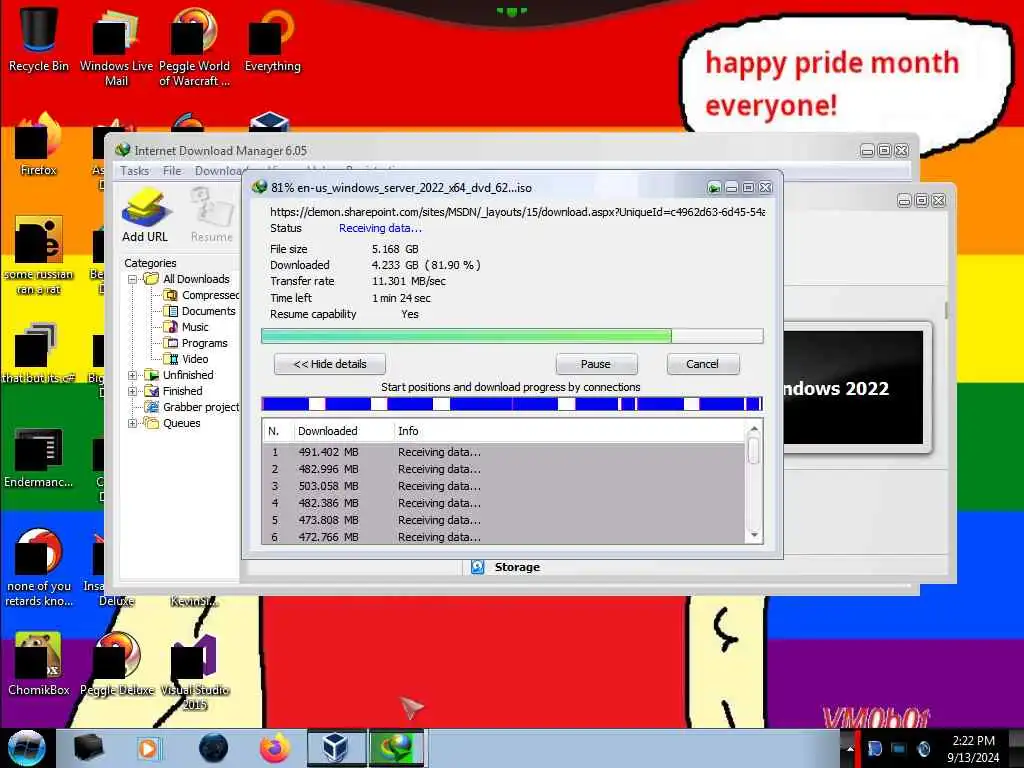Click the Documents category icon
Screen dimensions: 1024x768
[x=171, y=311]
